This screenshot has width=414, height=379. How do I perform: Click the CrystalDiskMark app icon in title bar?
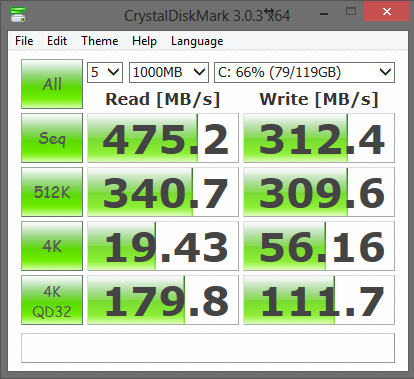click(18, 14)
